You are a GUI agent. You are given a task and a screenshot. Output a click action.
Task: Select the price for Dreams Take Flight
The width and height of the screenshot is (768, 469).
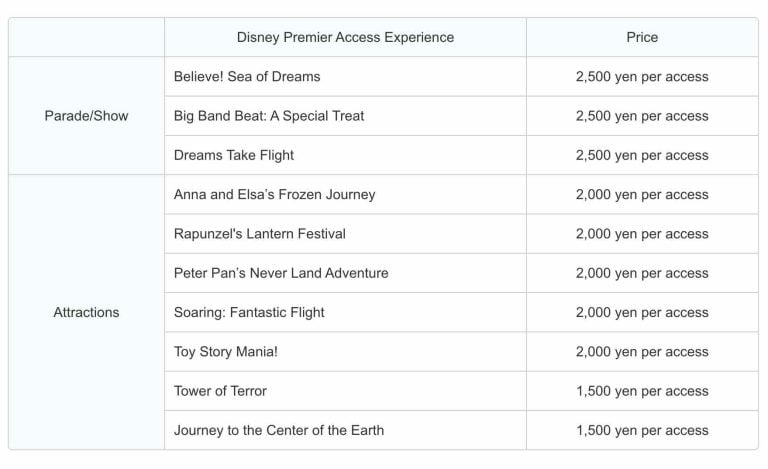tap(642, 155)
